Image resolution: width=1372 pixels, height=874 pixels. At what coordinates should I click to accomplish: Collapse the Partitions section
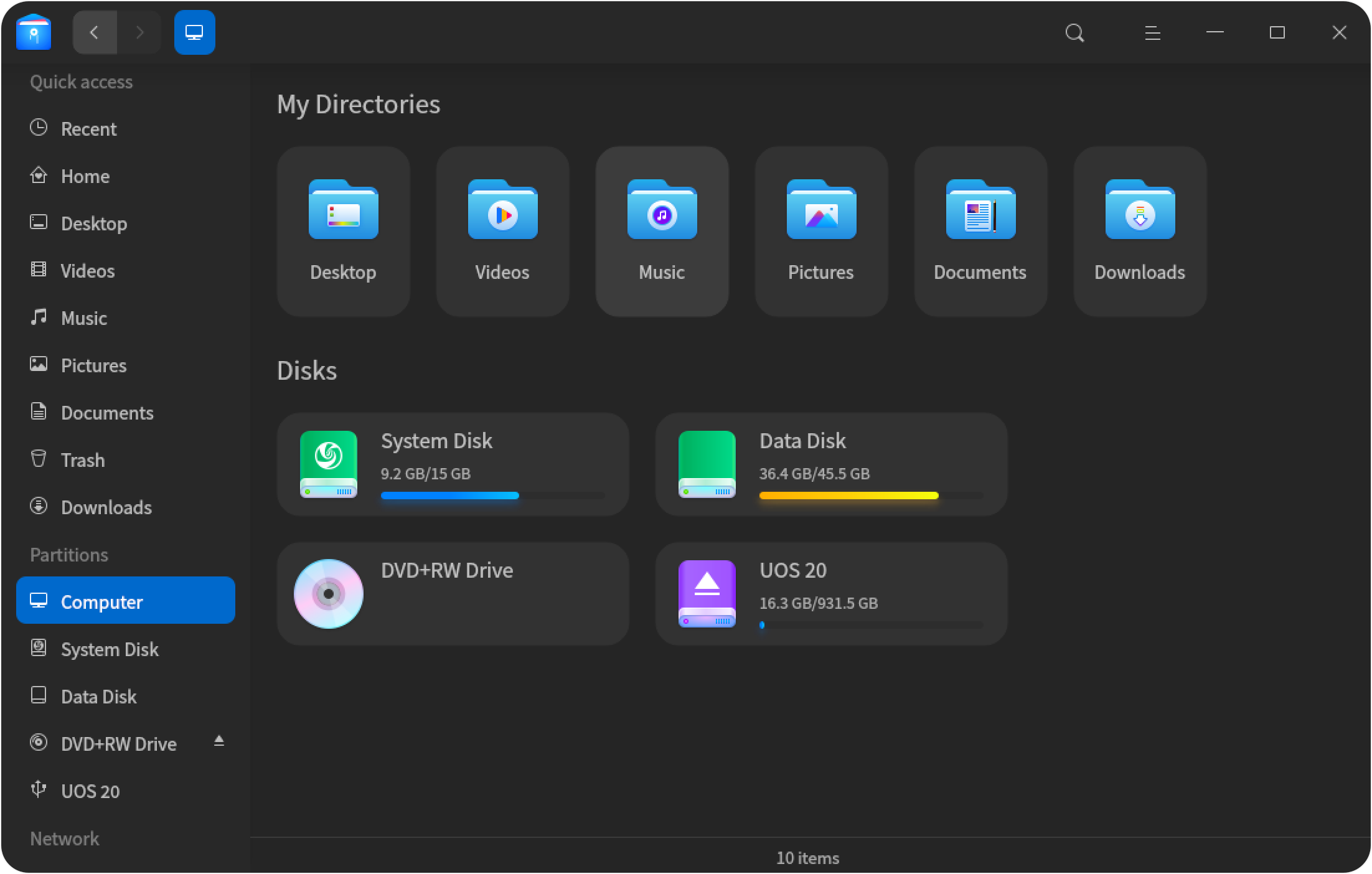pos(68,555)
